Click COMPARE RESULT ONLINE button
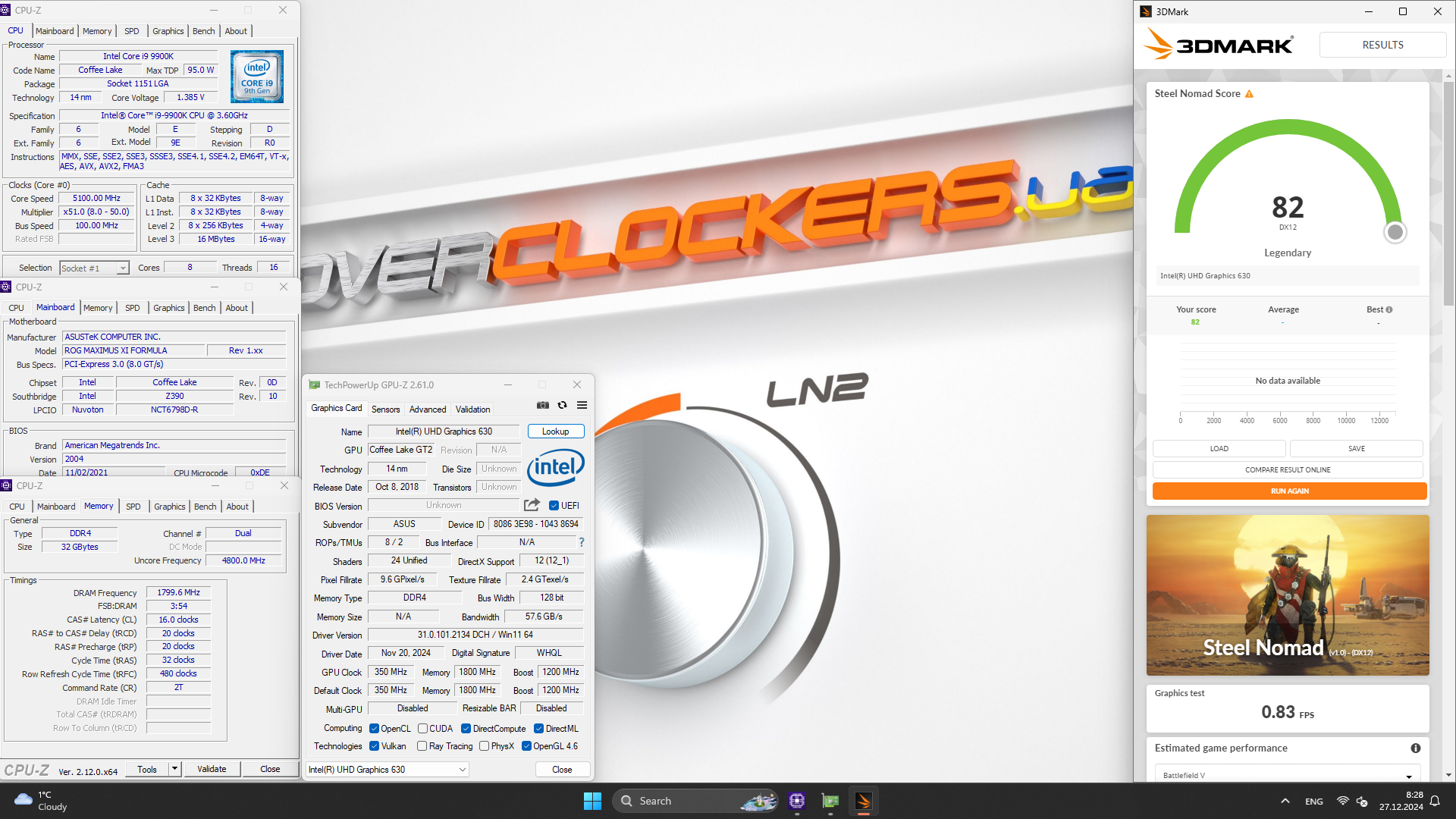The width and height of the screenshot is (1456, 819). (1288, 469)
